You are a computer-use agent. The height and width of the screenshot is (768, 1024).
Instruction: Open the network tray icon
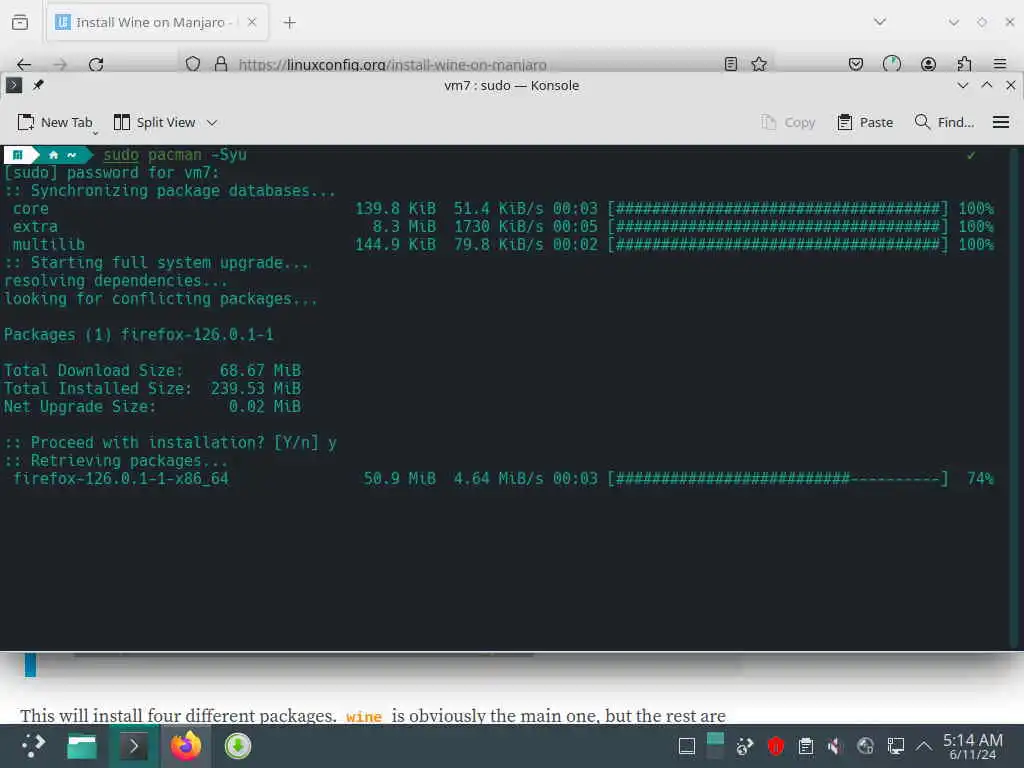[x=865, y=746]
